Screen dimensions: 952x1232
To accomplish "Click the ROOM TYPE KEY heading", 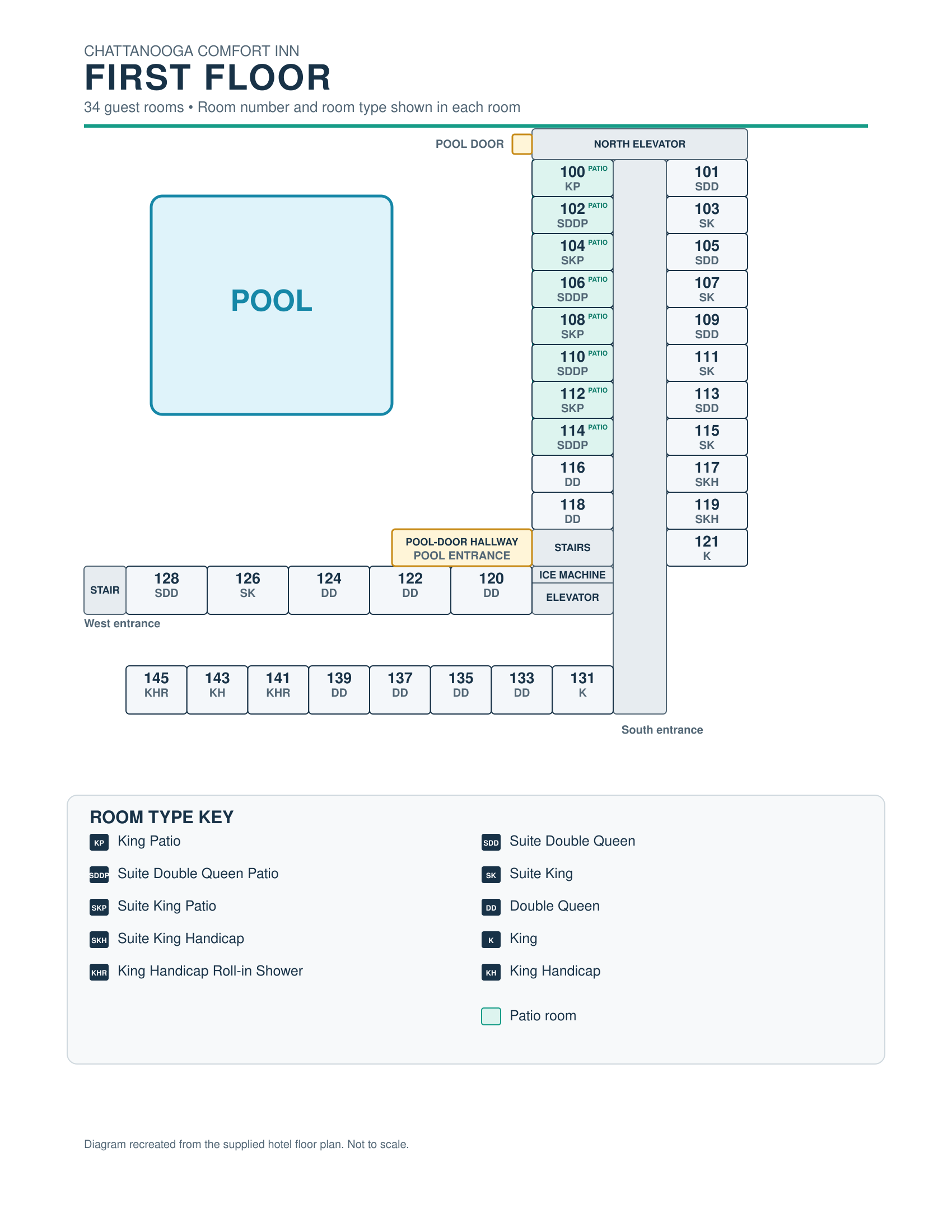I will (x=162, y=818).
